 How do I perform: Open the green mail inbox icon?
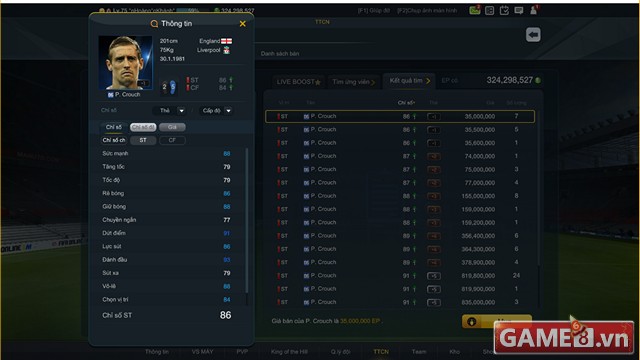475,10
